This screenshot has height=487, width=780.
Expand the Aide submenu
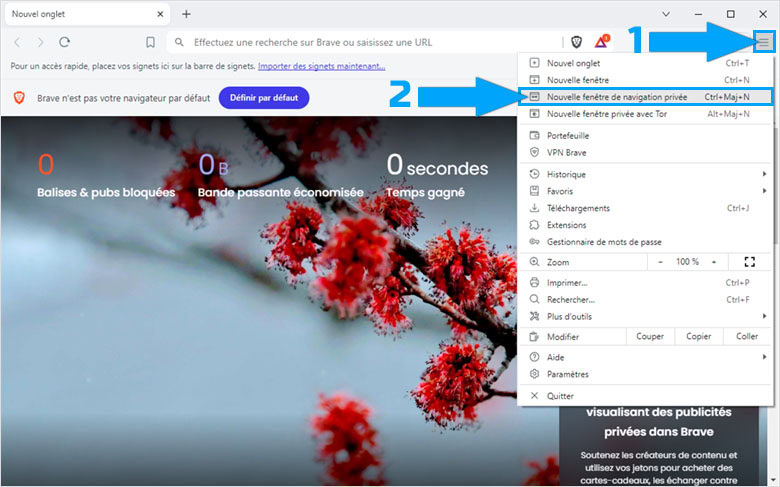click(x=645, y=358)
